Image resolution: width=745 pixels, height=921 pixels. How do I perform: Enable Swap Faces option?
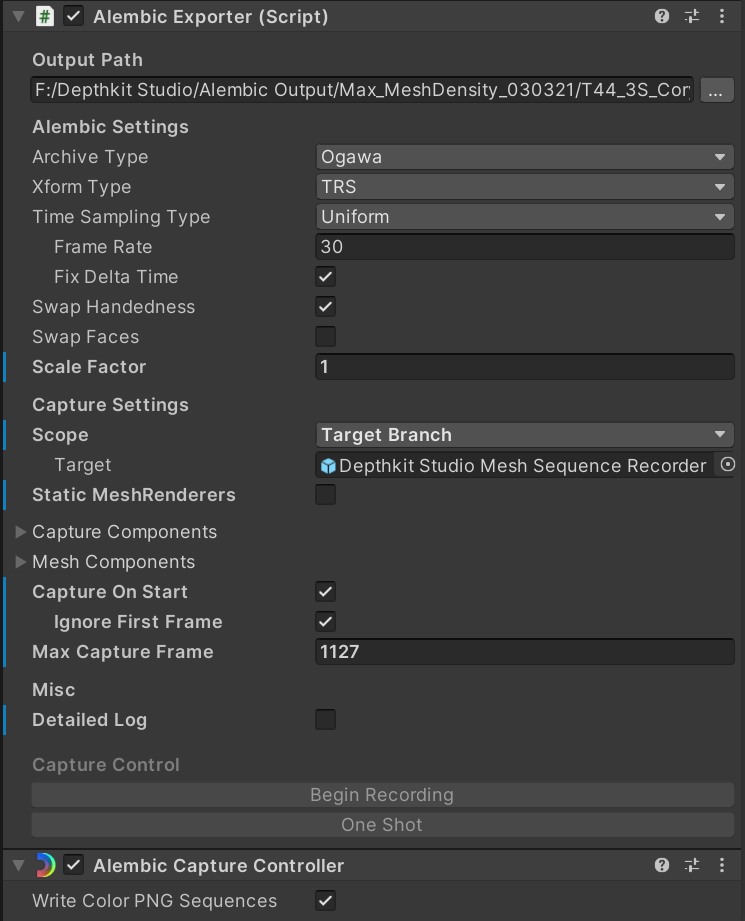point(325,337)
